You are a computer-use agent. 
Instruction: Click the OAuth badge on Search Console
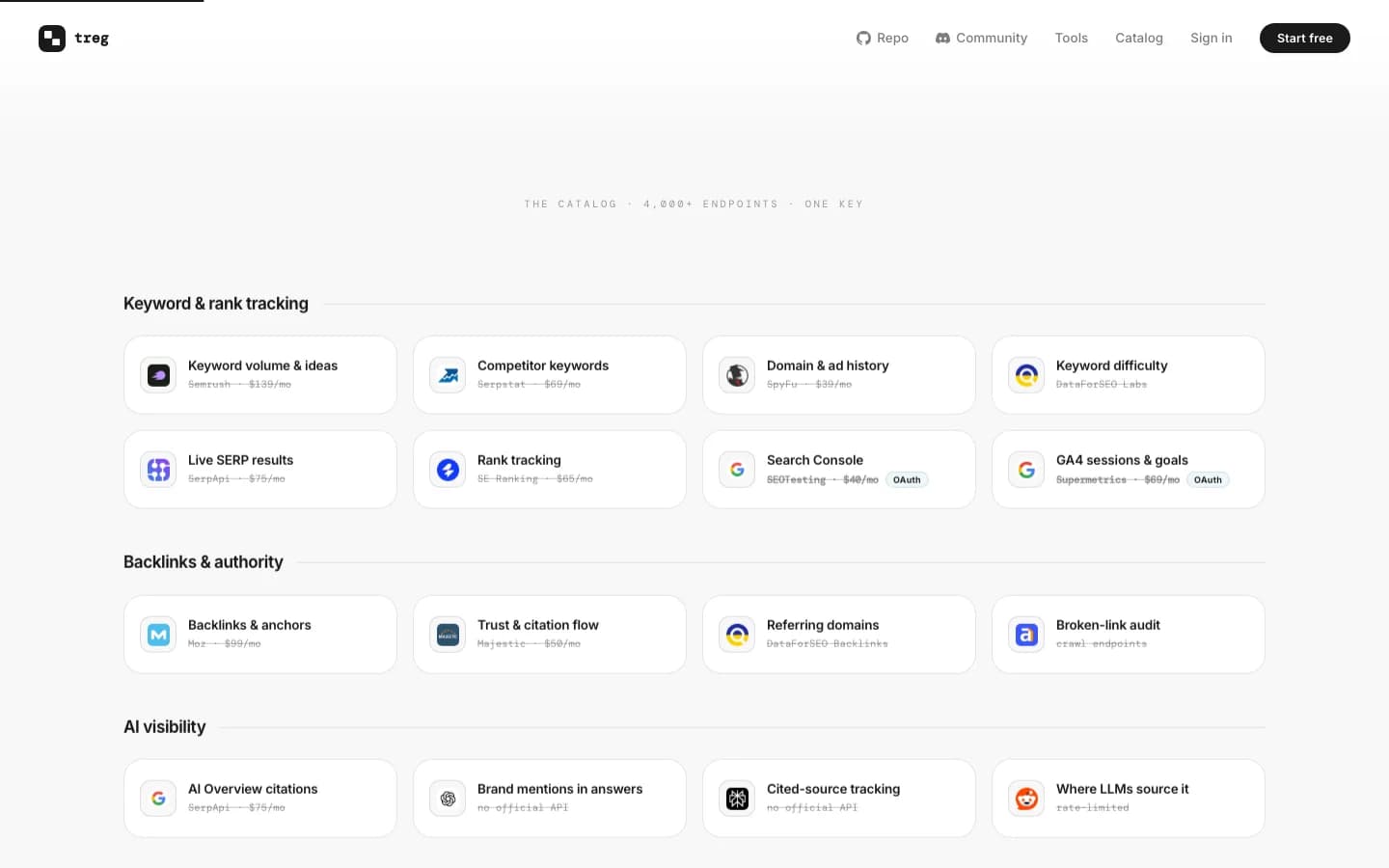click(x=907, y=479)
